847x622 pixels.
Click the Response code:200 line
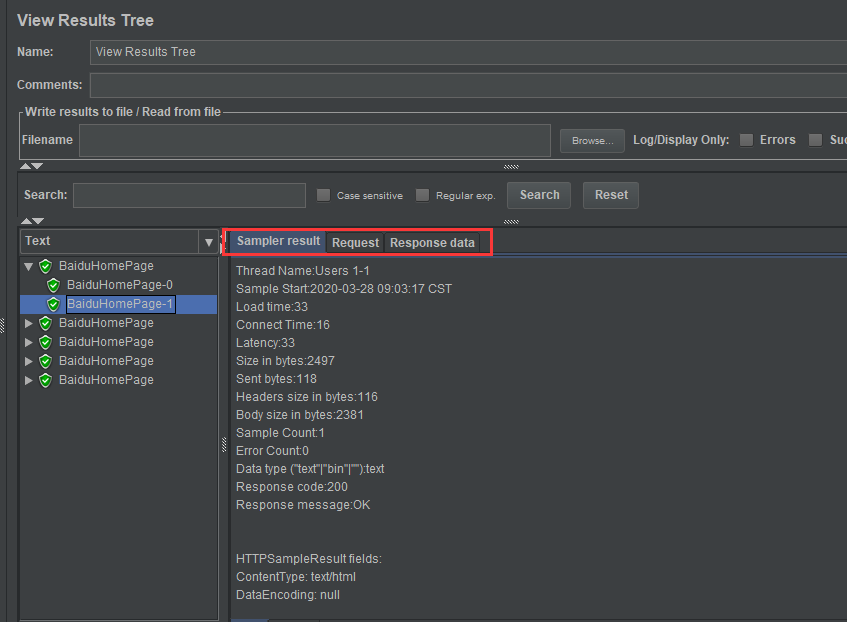[x=292, y=487]
